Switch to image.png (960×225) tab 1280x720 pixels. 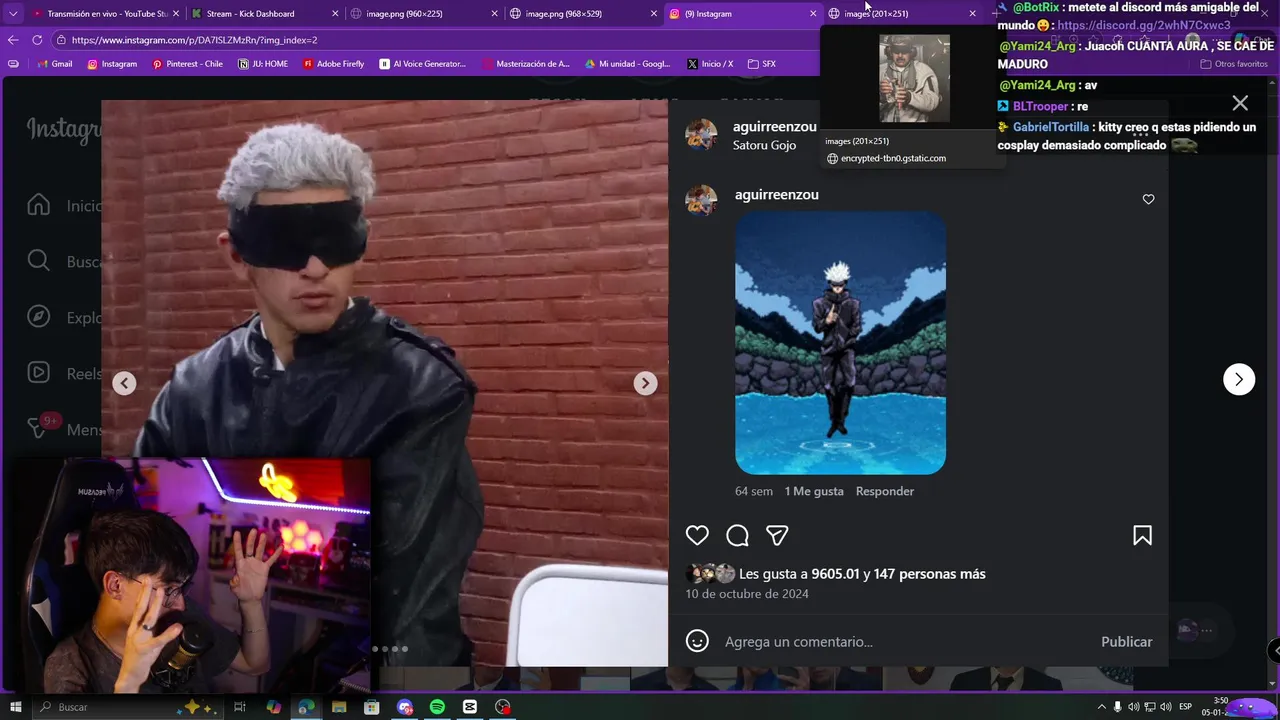(422, 14)
